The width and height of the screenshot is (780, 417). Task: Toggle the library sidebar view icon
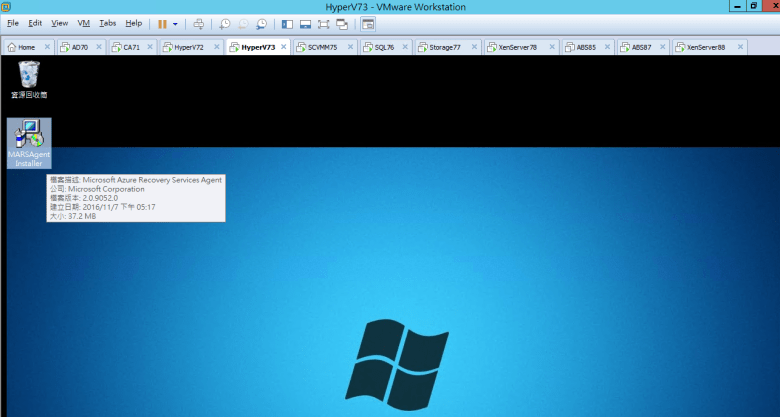[287, 23]
